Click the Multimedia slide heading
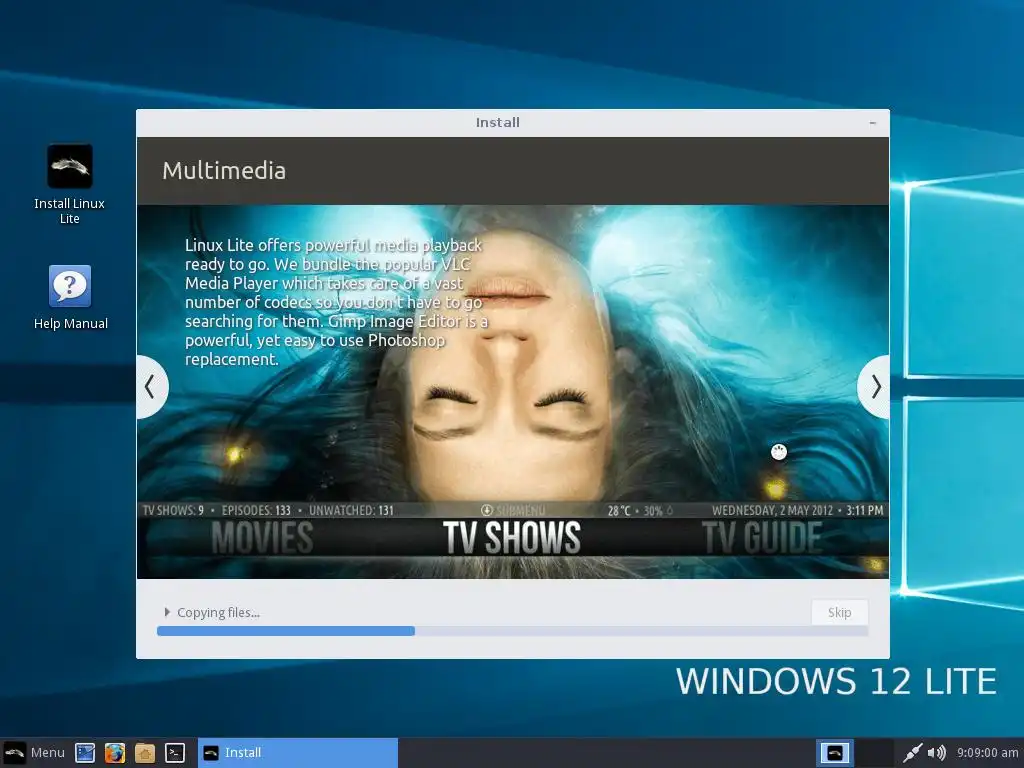Screen dimensions: 1024x768 click(224, 170)
